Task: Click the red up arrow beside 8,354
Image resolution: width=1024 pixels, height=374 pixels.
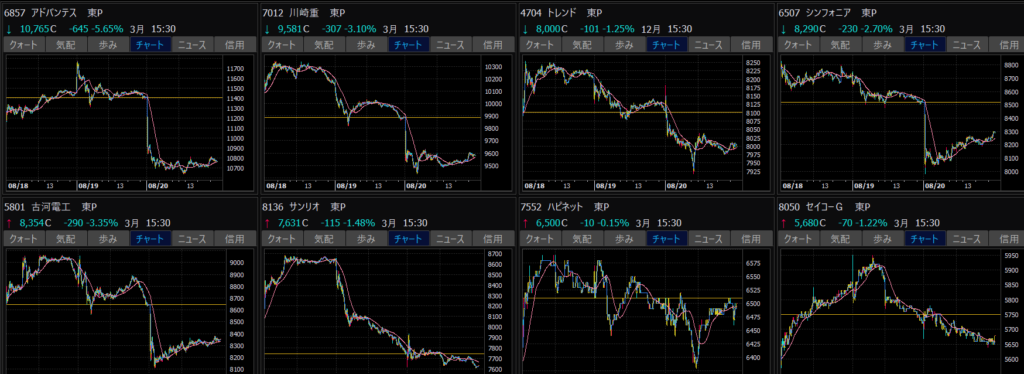Action: 9,223
